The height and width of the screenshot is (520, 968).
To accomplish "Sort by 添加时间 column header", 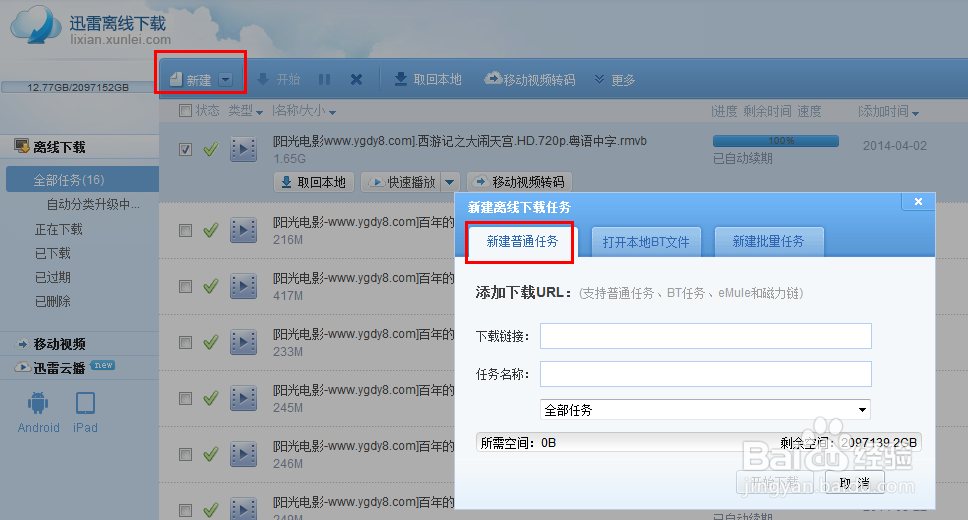I will 888,112.
